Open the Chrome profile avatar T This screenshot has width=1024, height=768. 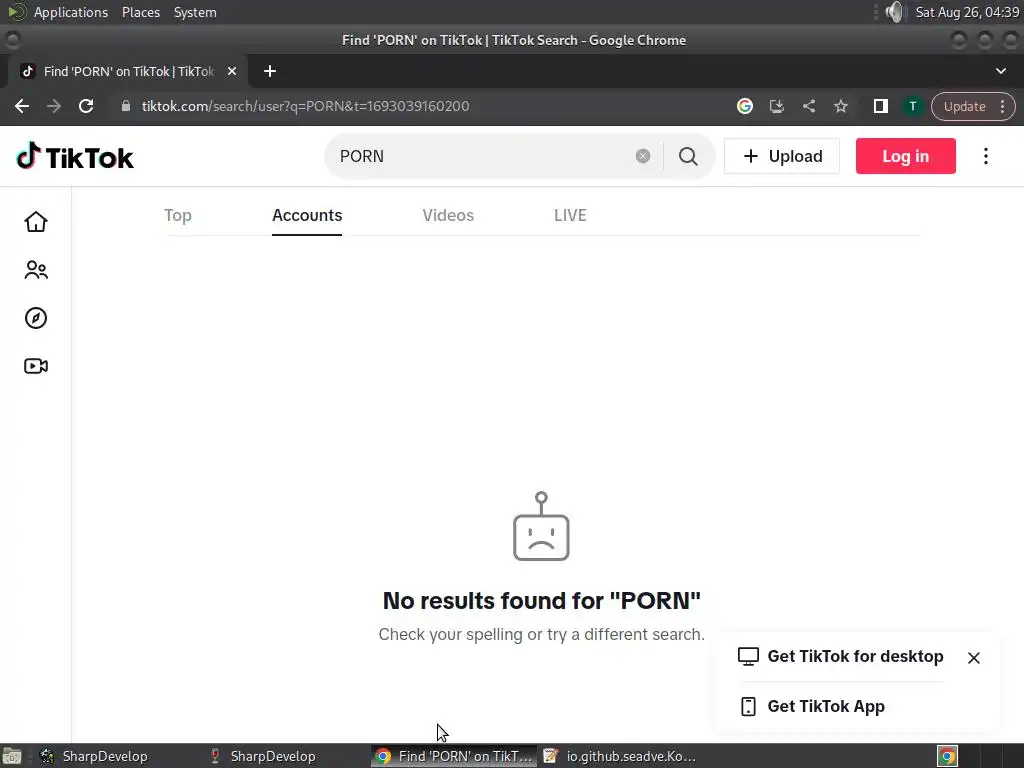pyautogui.click(x=913, y=106)
